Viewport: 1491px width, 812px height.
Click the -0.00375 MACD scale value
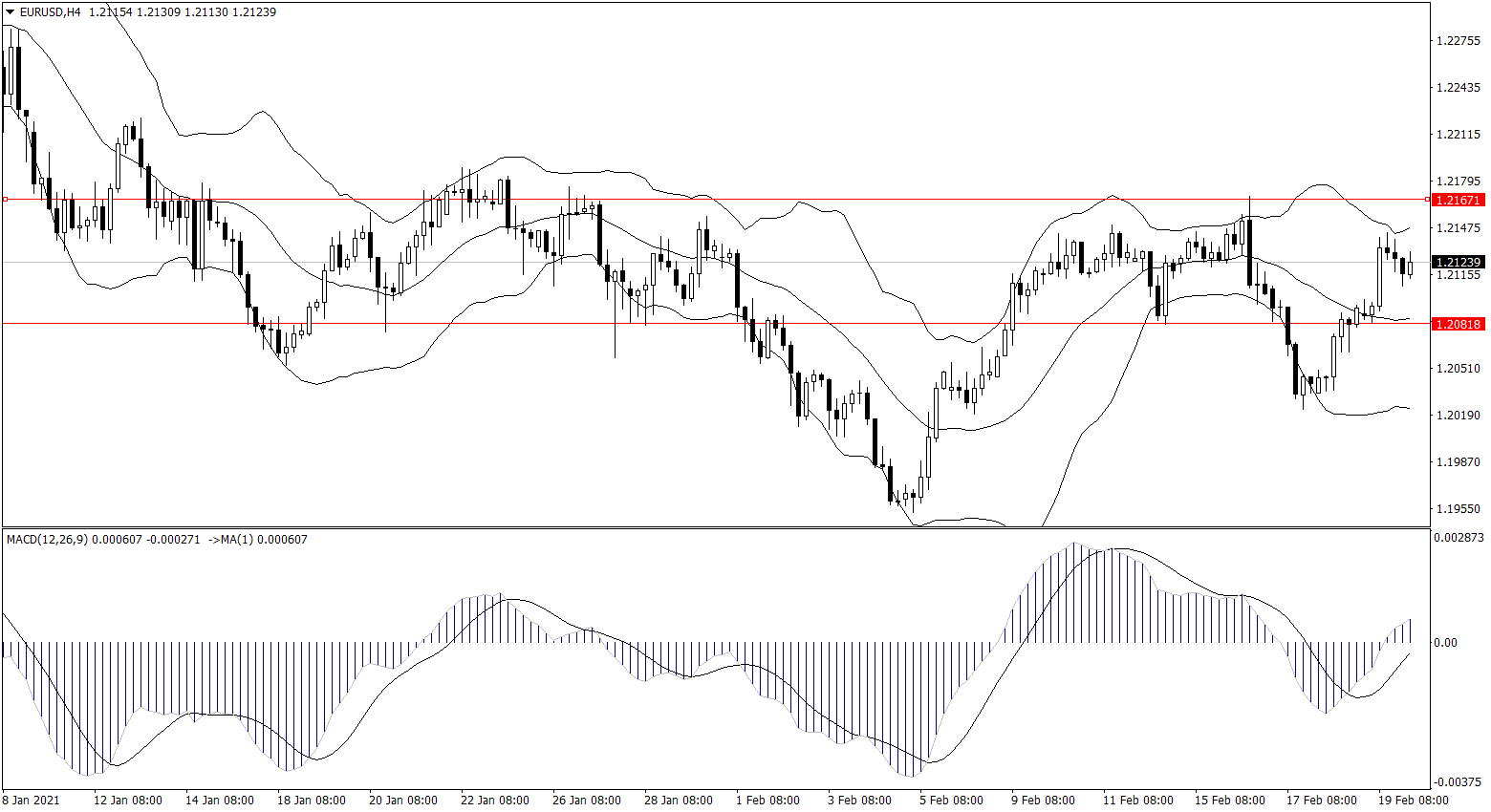[x=1460, y=782]
